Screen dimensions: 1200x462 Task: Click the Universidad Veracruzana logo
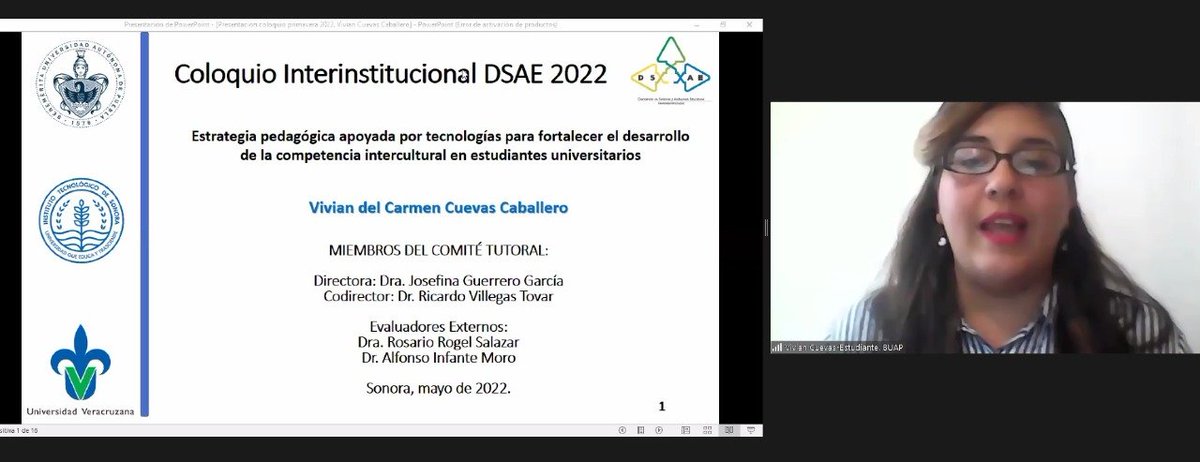pos(80,360)
